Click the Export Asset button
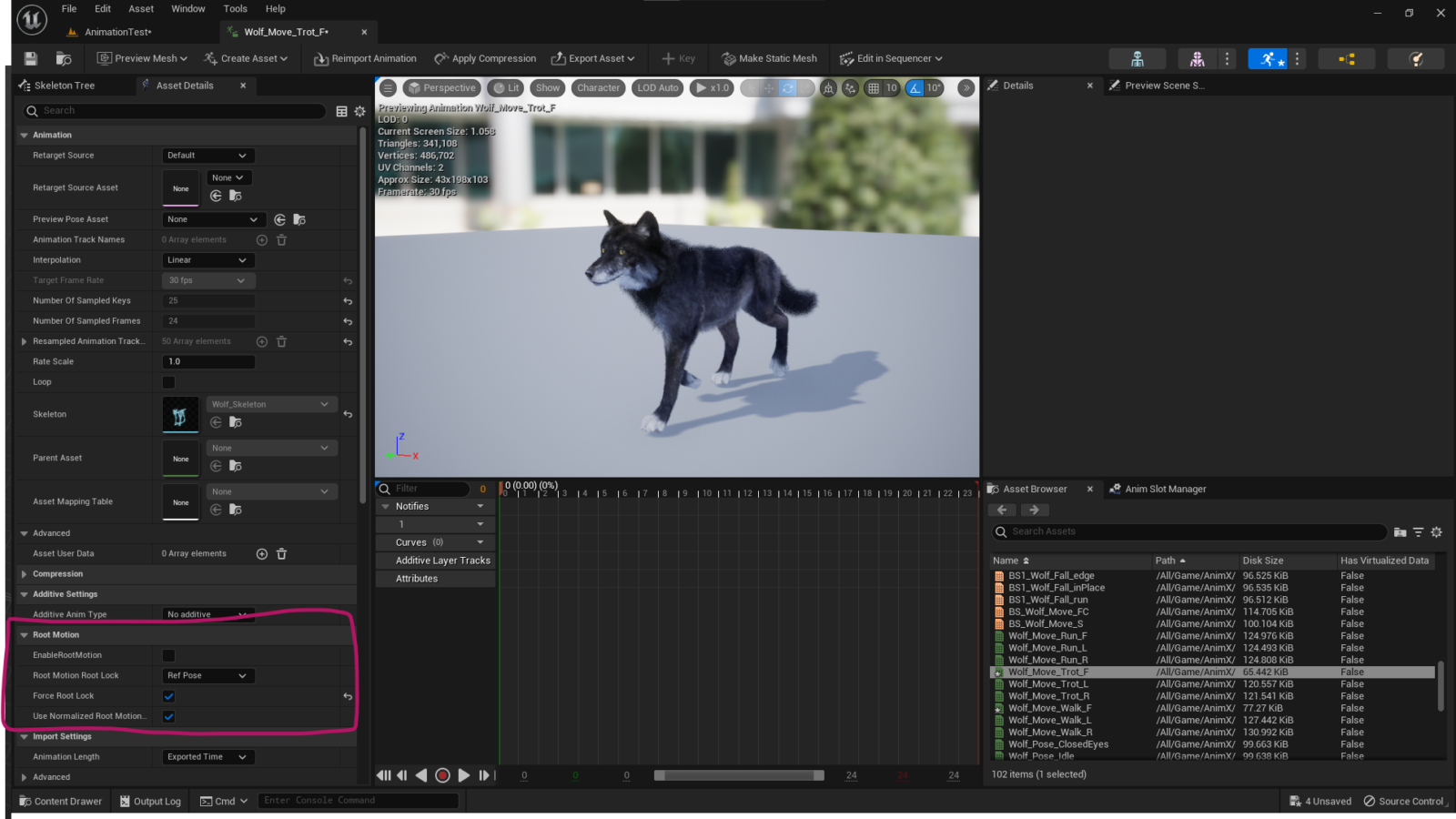Screen dimensions: 1456x819 click(592, 58)
